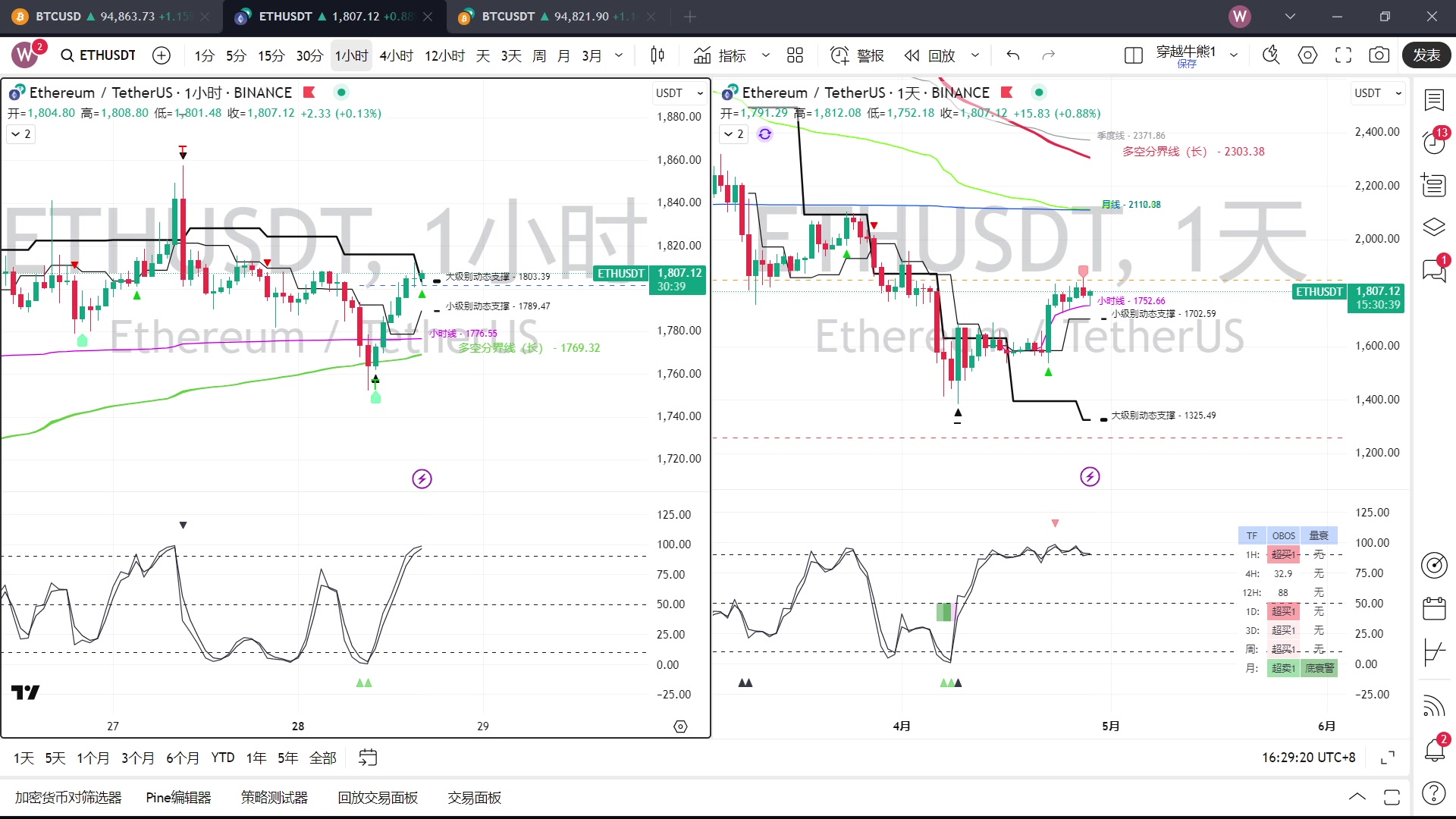Image resolution: width=1456 pixels, height=819 pixels.
Task: Switch to the BTCUSD browser tab
Action: tap(110, 16)
